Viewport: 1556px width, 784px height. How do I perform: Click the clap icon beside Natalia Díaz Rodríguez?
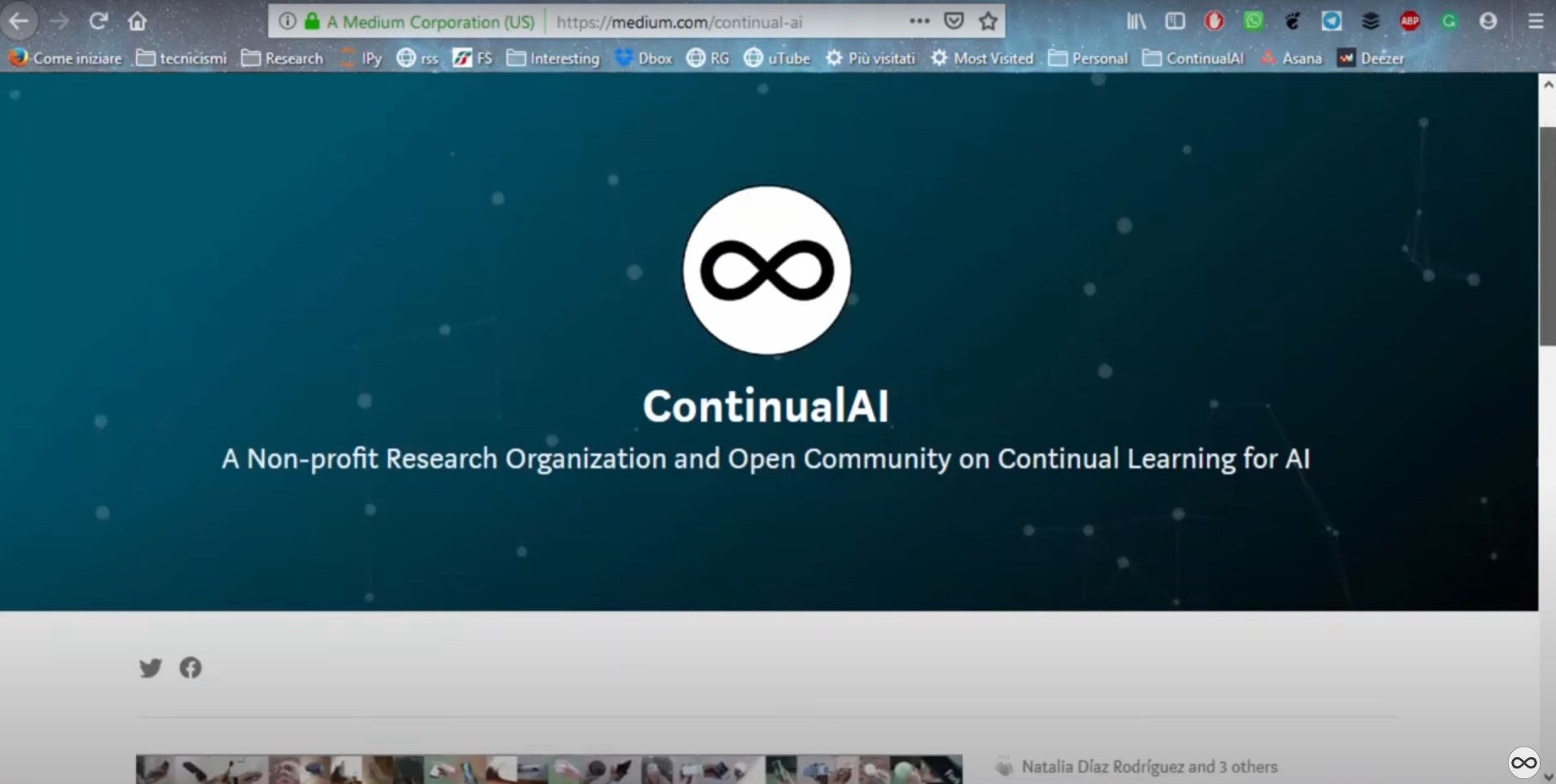tap(1004, 767)
